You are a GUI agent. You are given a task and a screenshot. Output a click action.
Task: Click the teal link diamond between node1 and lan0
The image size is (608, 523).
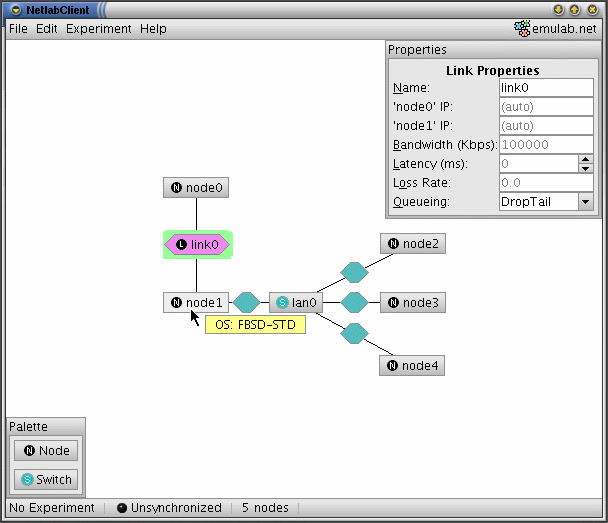(247, 302)
